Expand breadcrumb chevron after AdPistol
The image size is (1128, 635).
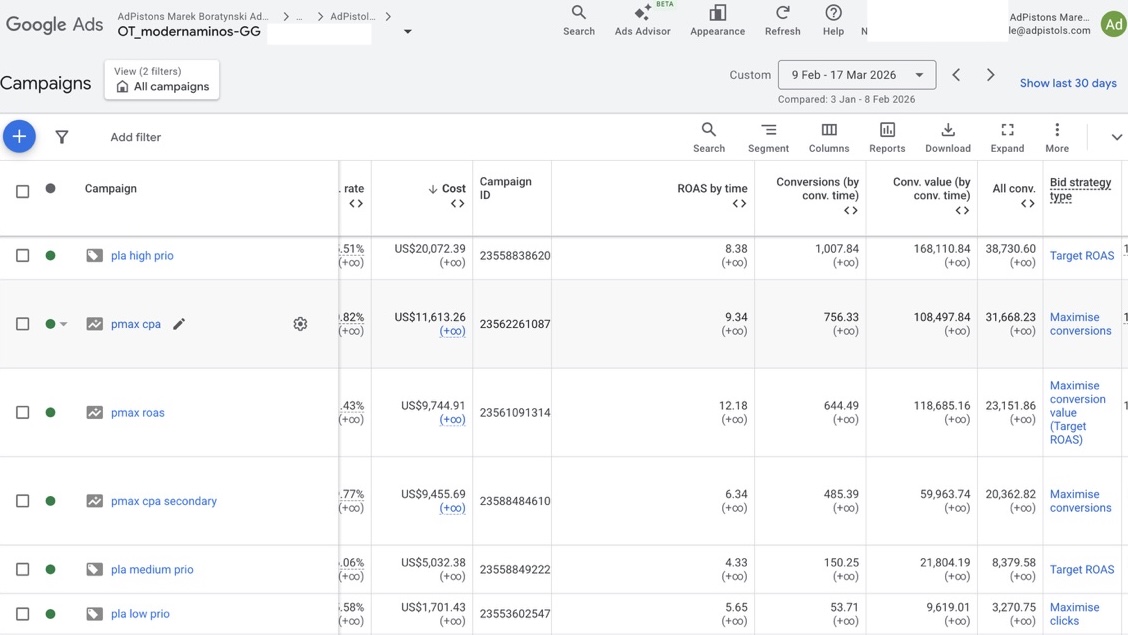point(388,16)
